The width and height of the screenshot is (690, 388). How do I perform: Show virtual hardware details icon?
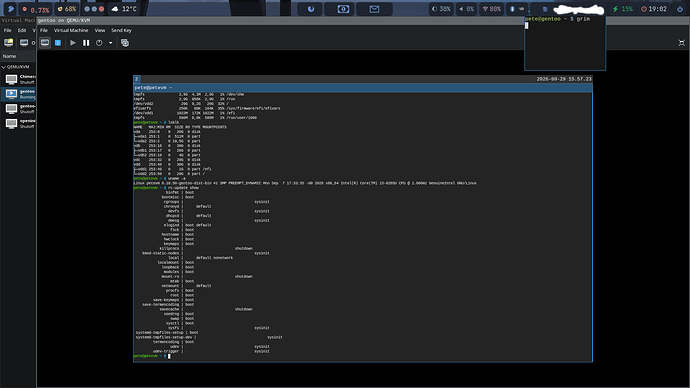[58, 43]
